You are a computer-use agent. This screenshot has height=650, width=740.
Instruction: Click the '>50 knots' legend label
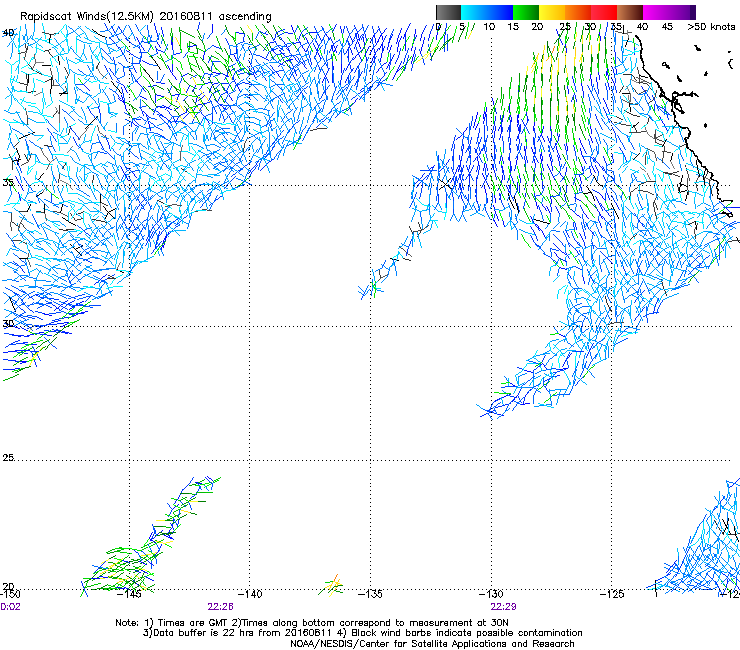coord(711,27)
